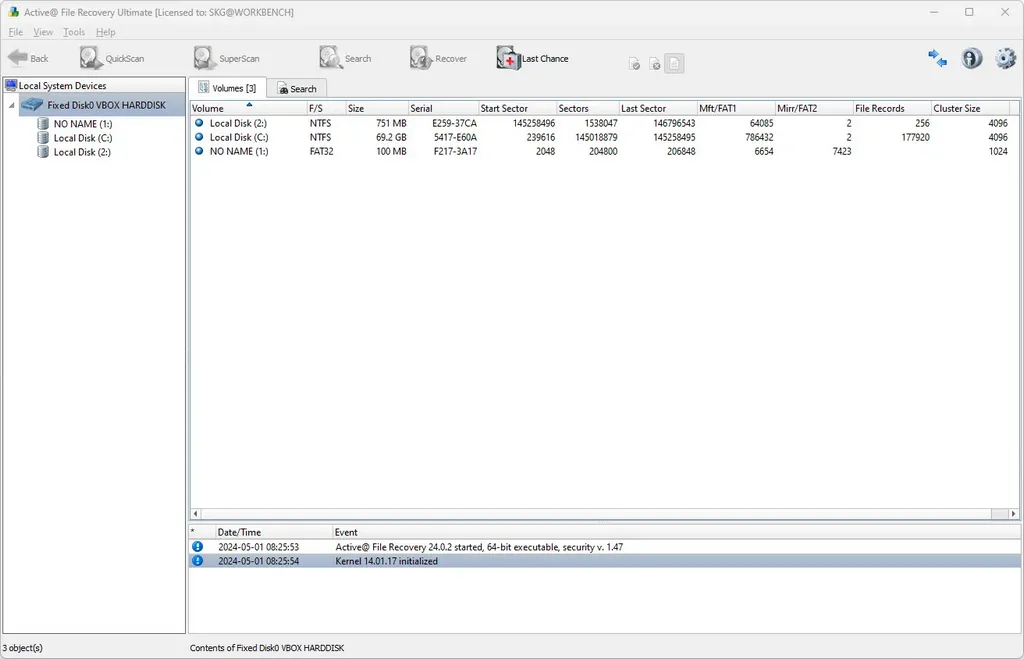1024x659 pixels.
Task: Switch to the Search tab
Action: click(x=297, y=89)
